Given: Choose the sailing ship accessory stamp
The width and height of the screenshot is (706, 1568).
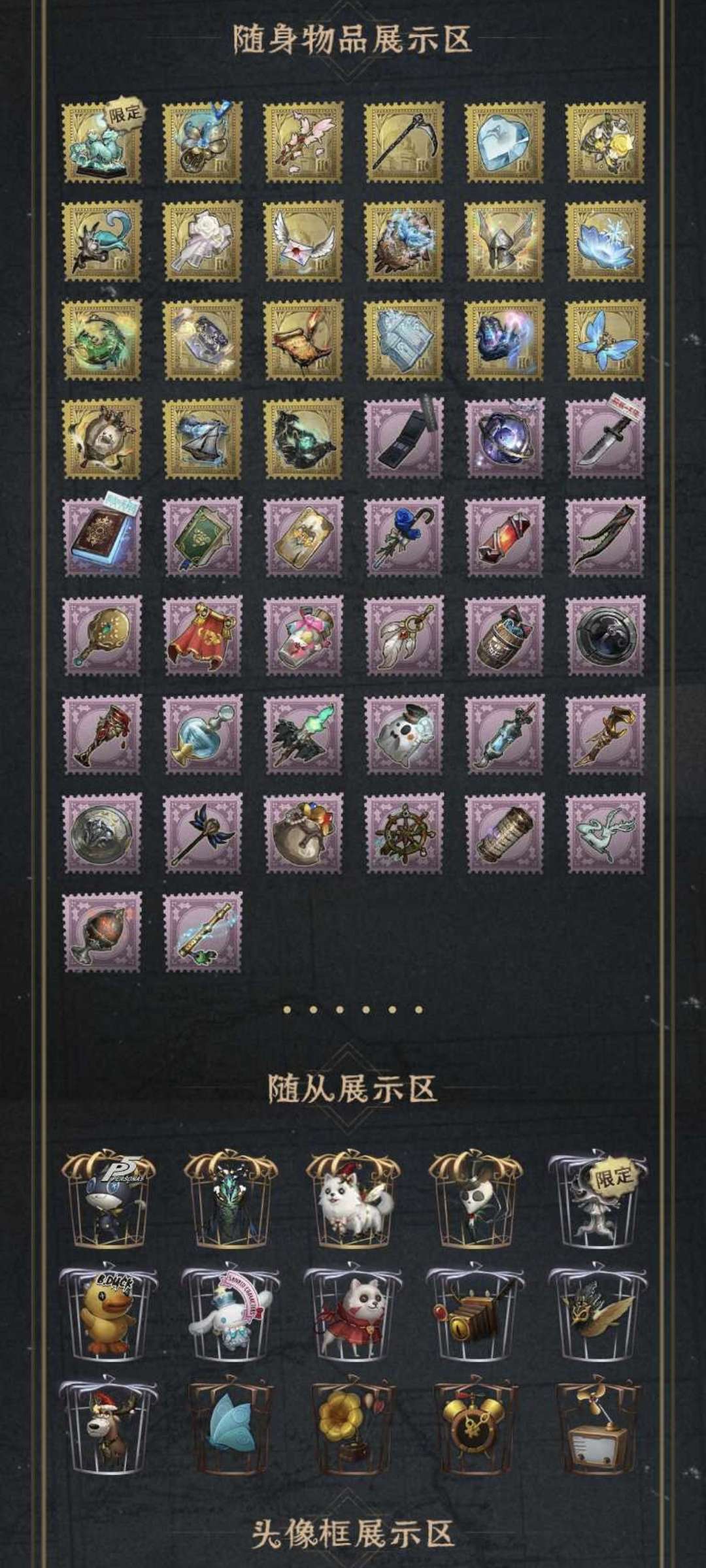Looking at the screenshot, I should (203, 438).
